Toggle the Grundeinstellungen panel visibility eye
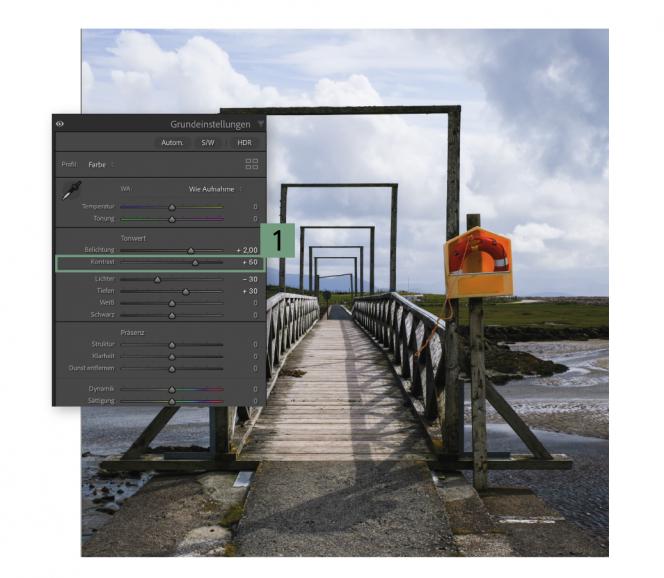The image size is (664, 578). 60,124
